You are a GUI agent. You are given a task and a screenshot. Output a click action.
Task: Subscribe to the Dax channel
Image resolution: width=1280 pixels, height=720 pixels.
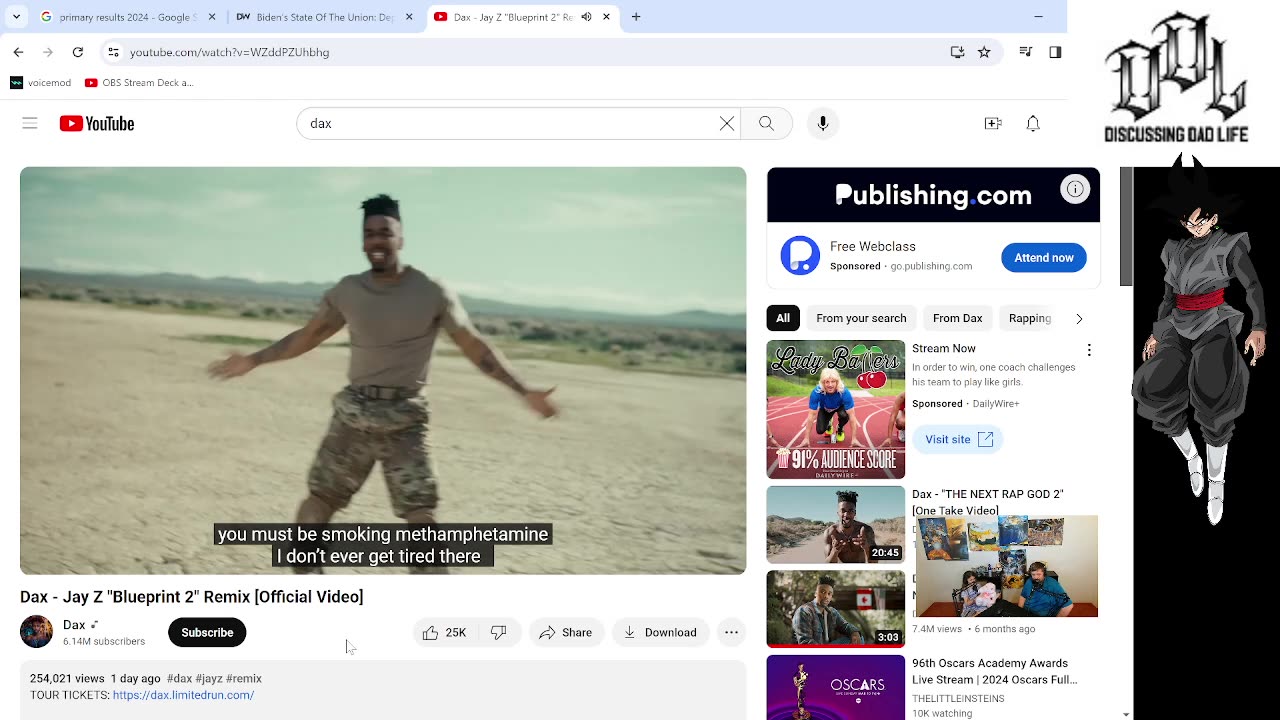click(x=207, y=632)
